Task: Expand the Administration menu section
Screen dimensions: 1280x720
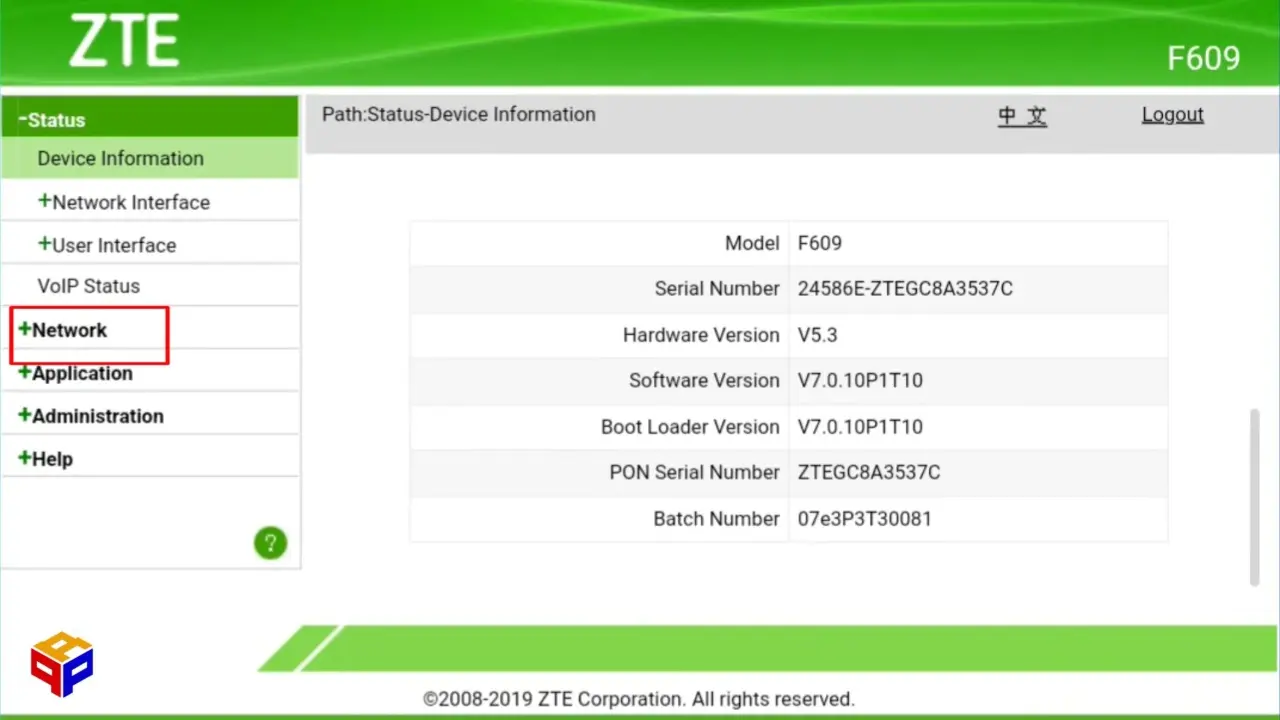Action: 97,416
